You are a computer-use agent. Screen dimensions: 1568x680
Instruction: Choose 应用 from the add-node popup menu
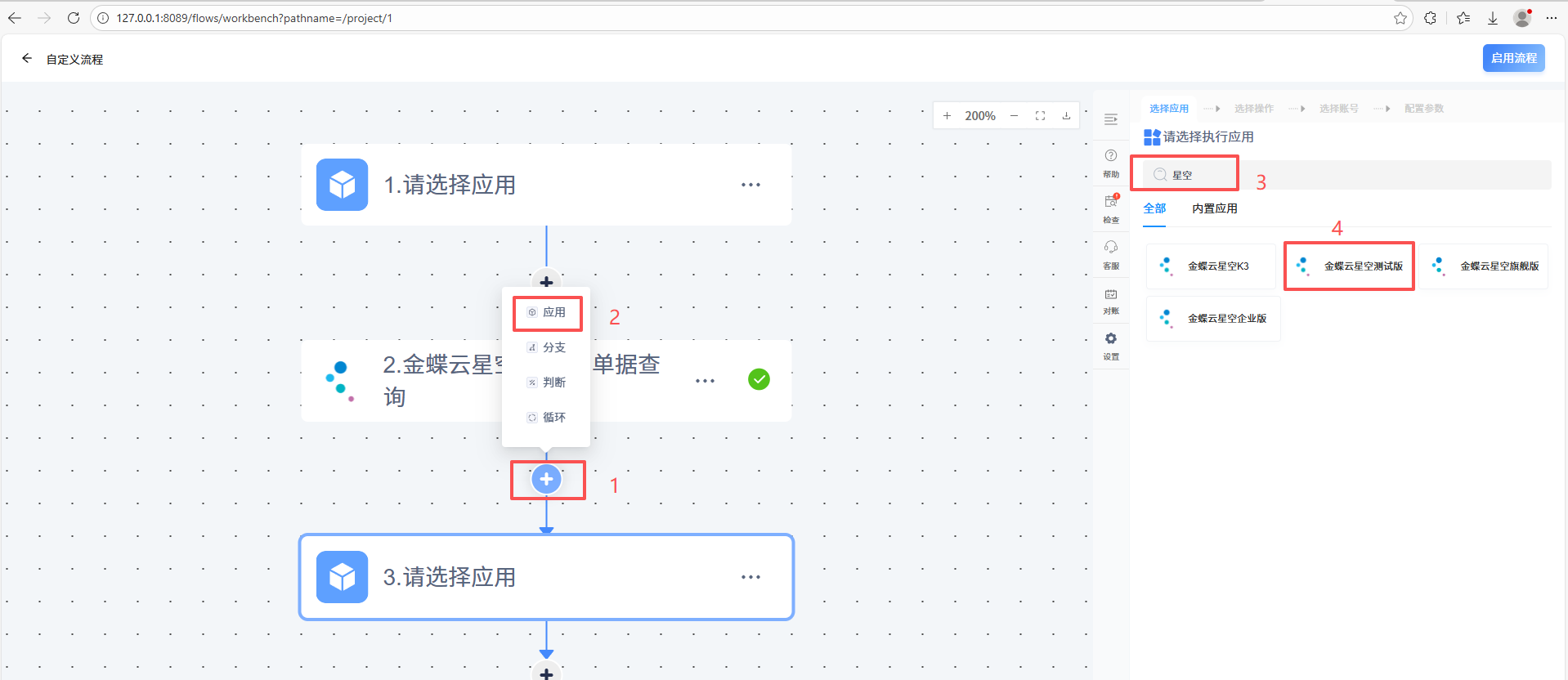coord(547,313)
